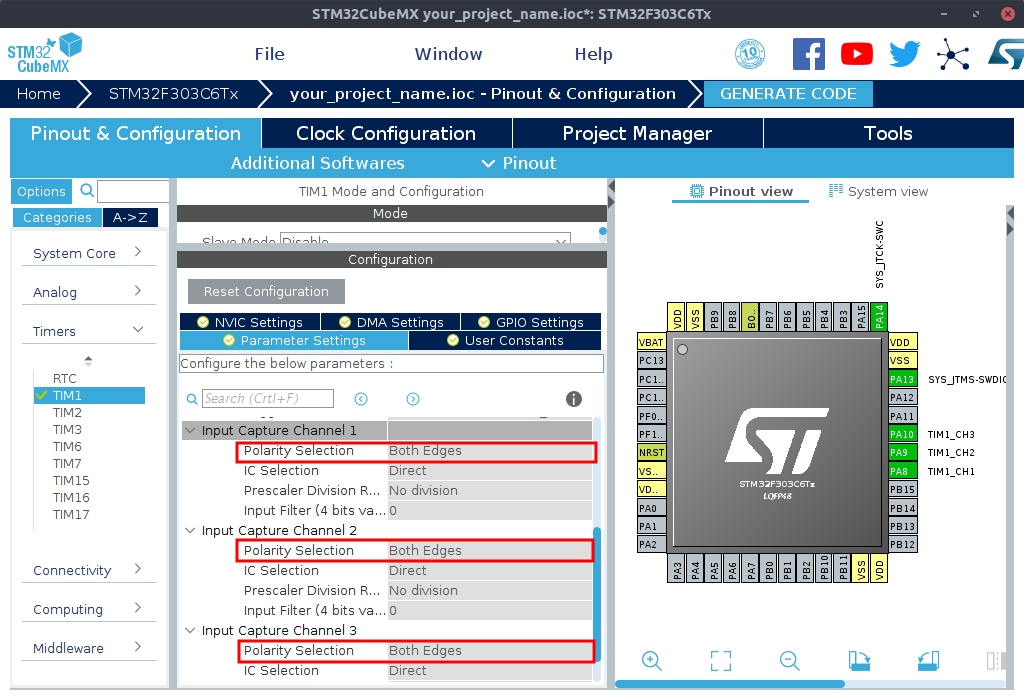The width and height of the screenshot is (1024, 700).
Task: Click the fit-to-screen pinout icon
Action: (x=721, y=660)
